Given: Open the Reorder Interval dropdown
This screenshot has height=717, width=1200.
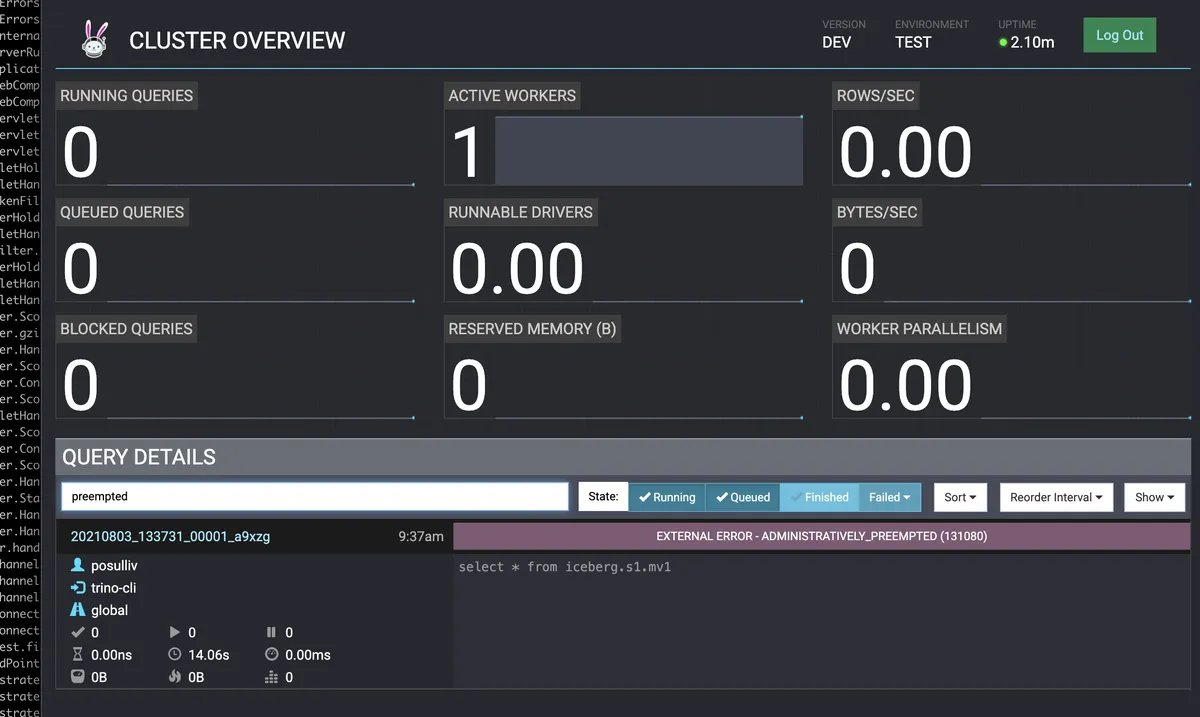Looking at the screenshot, I should [x=1056, y=497].
